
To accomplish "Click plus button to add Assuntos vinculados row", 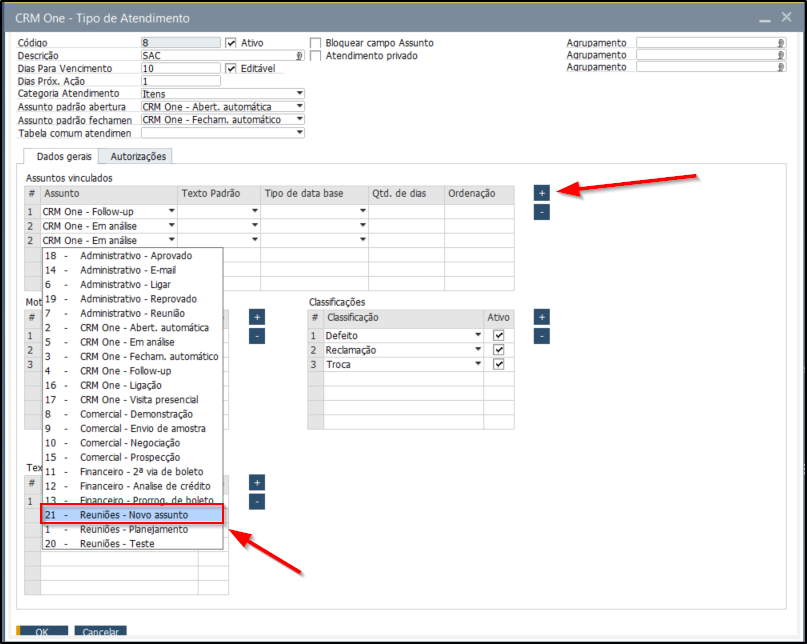I will pos(541,192).
